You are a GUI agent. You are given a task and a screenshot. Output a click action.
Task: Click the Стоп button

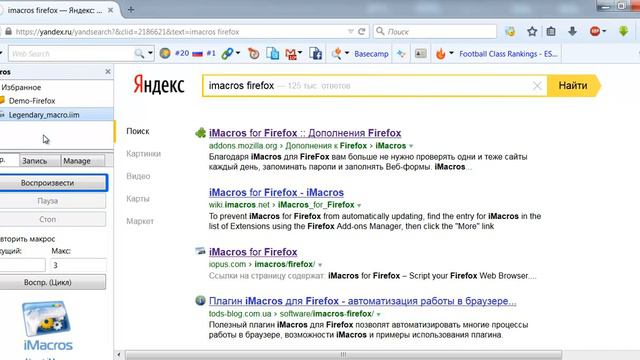pos(53,219)
